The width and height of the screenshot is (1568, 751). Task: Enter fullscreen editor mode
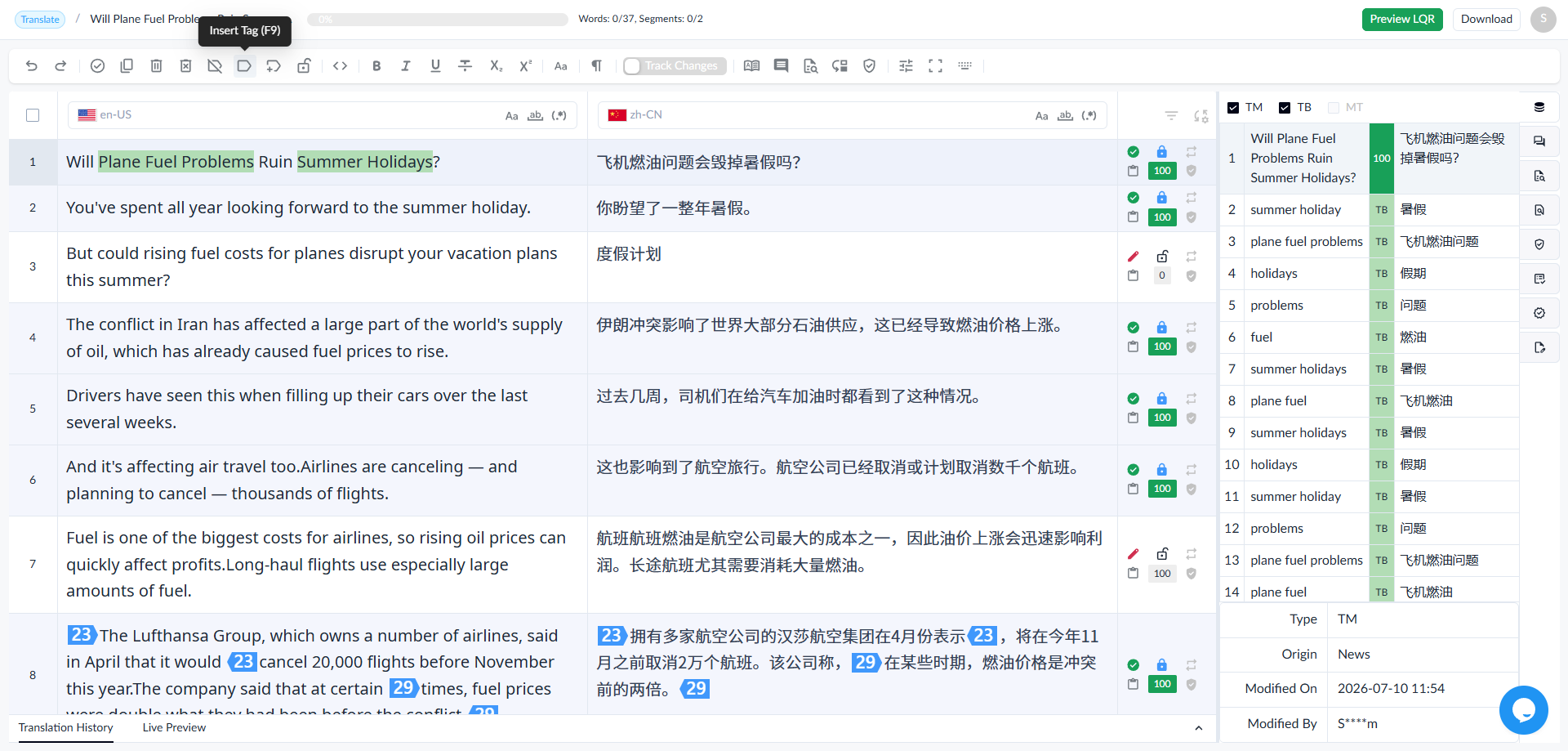(x=936, y=66)
